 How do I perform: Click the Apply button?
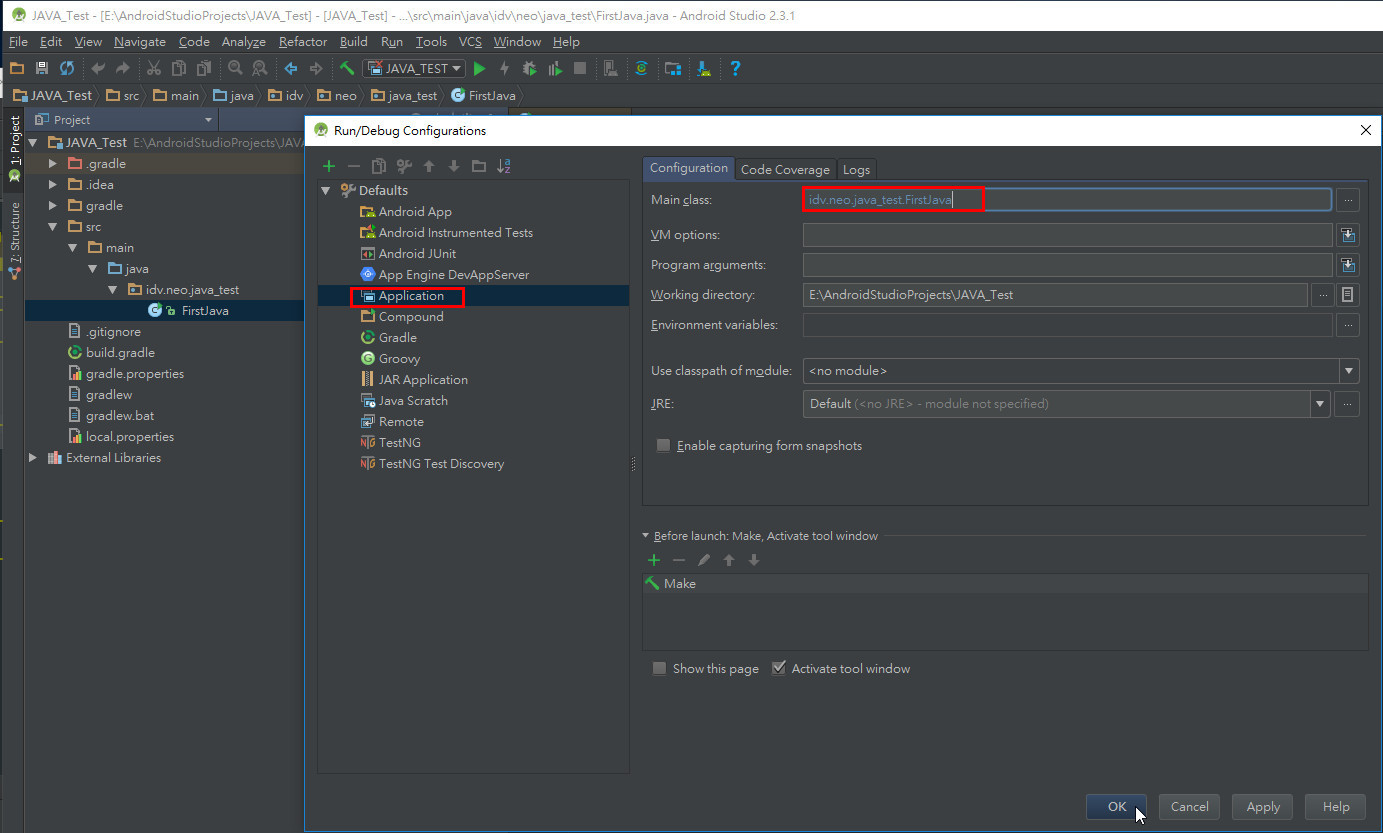point(1263,807)
